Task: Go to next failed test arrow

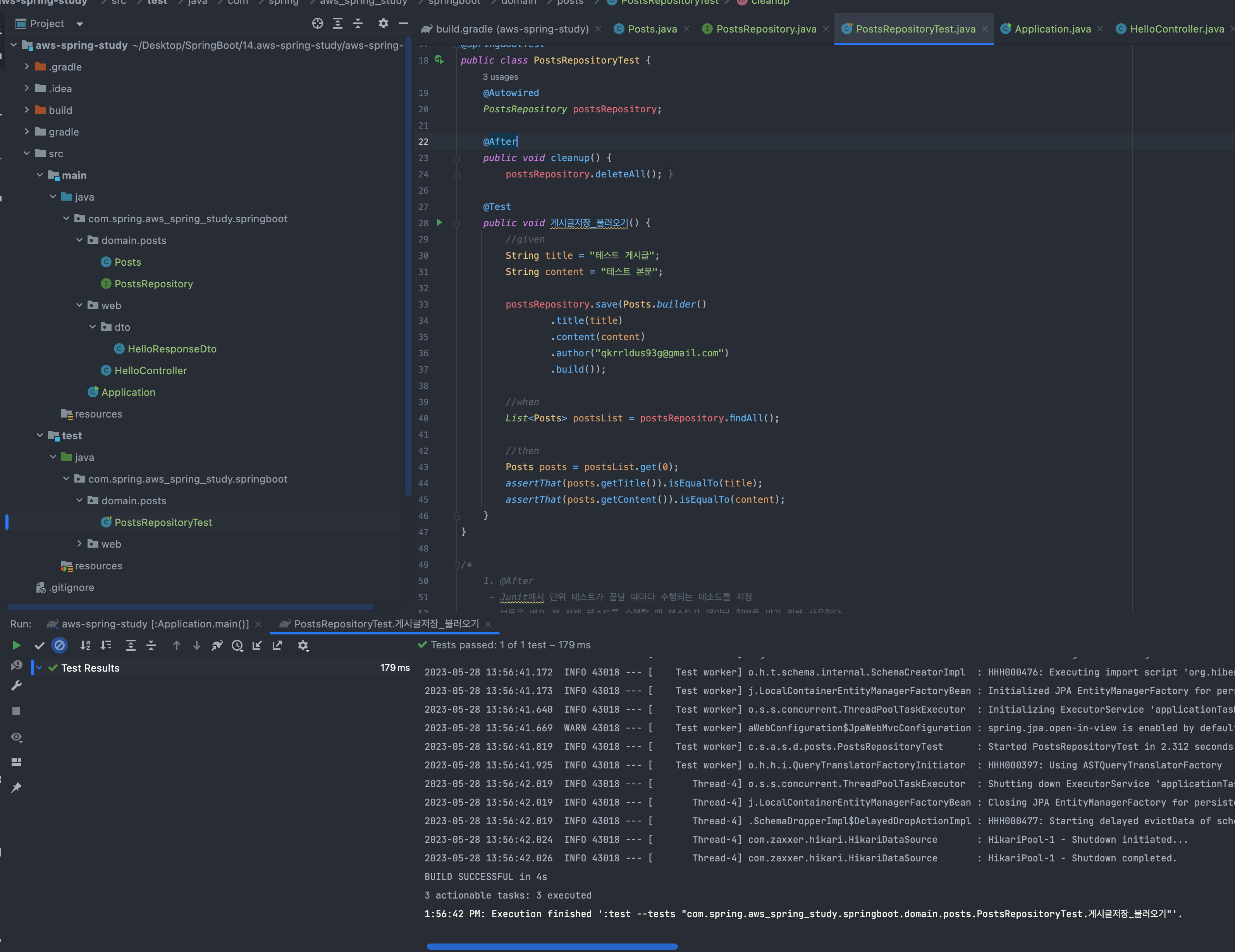Action: (197, 645)
